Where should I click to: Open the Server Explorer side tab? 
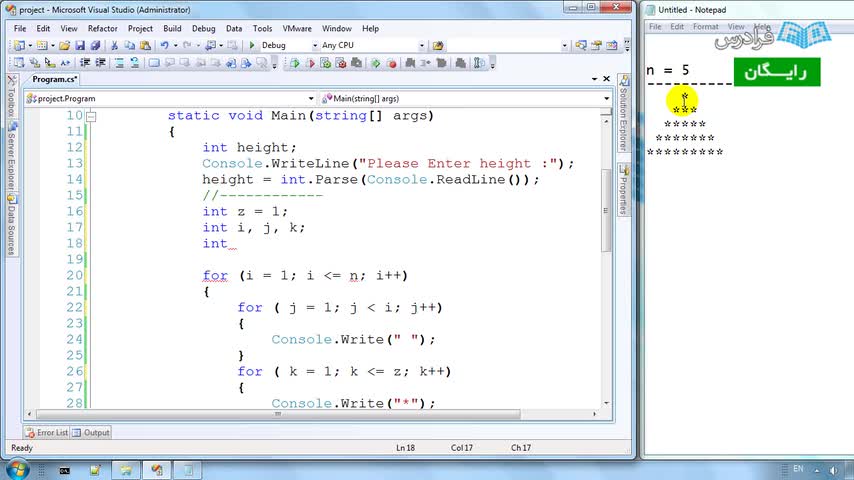[11, 157]
